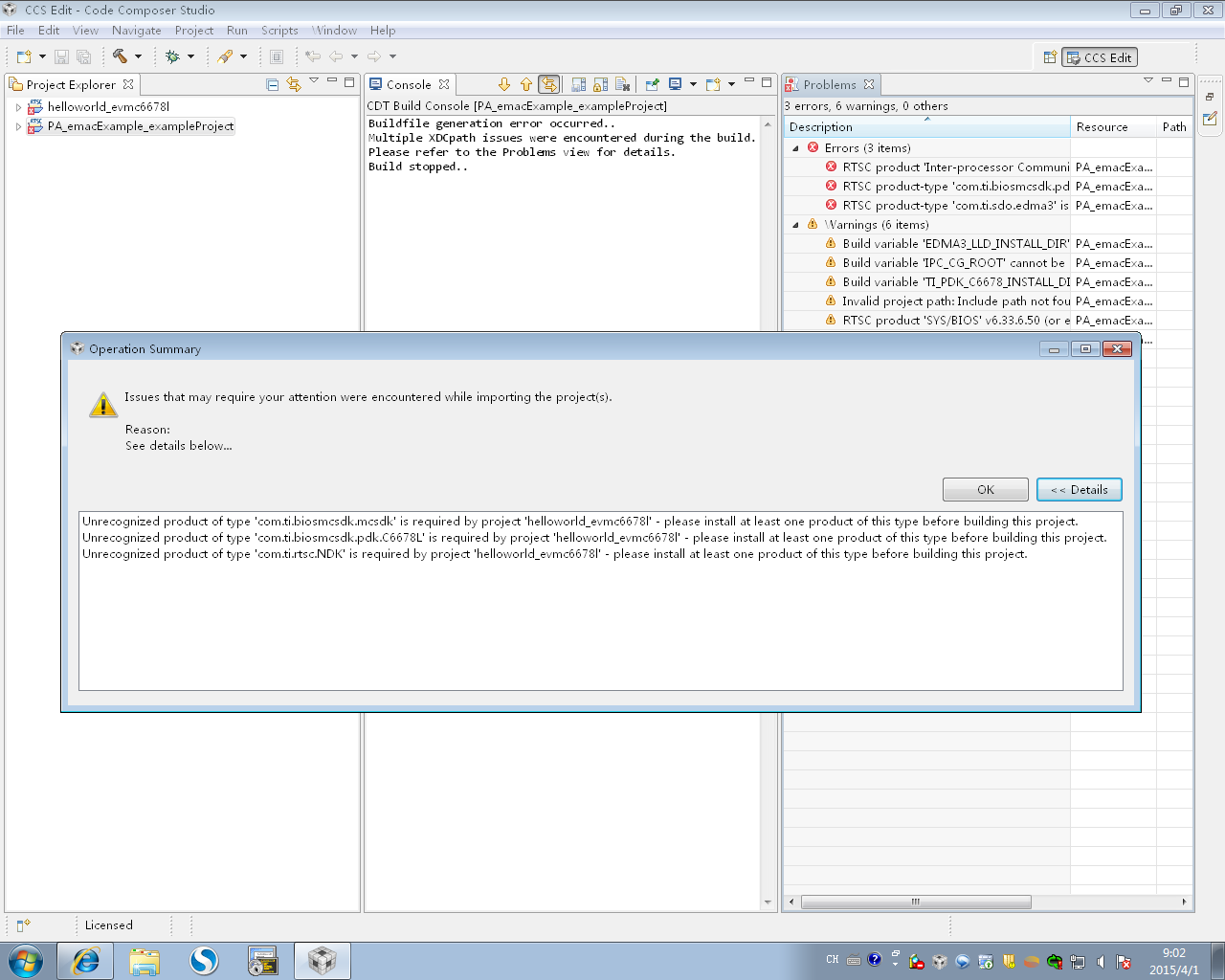Select the helloworld_evmc6678l project name

108,107
